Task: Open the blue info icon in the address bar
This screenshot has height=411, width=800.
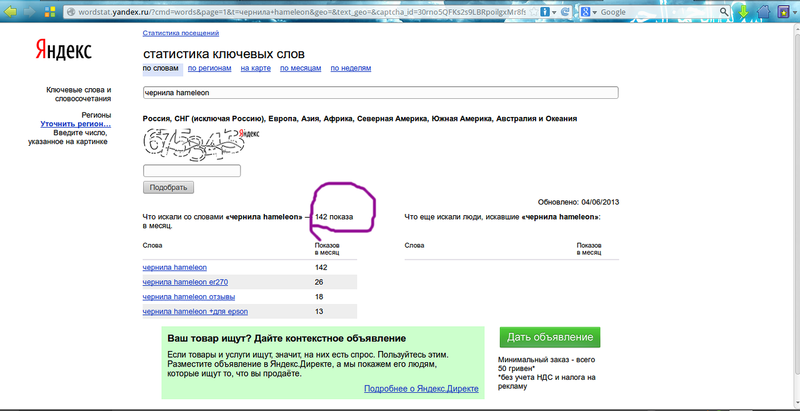Action: click(544, 11)
